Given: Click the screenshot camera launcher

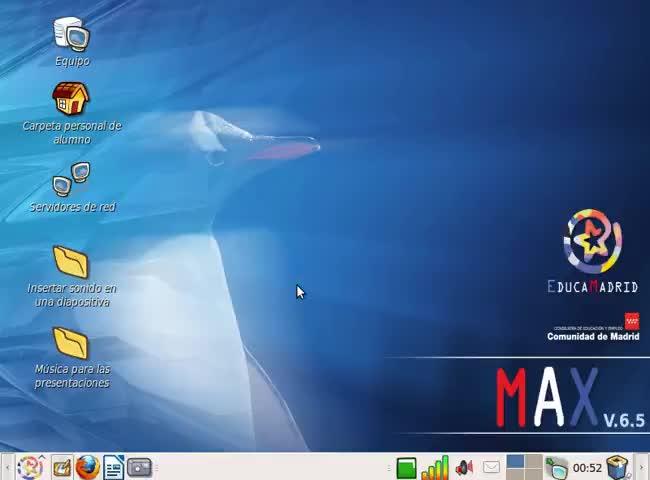Looking at the screenshot, I should click(140, 467).
